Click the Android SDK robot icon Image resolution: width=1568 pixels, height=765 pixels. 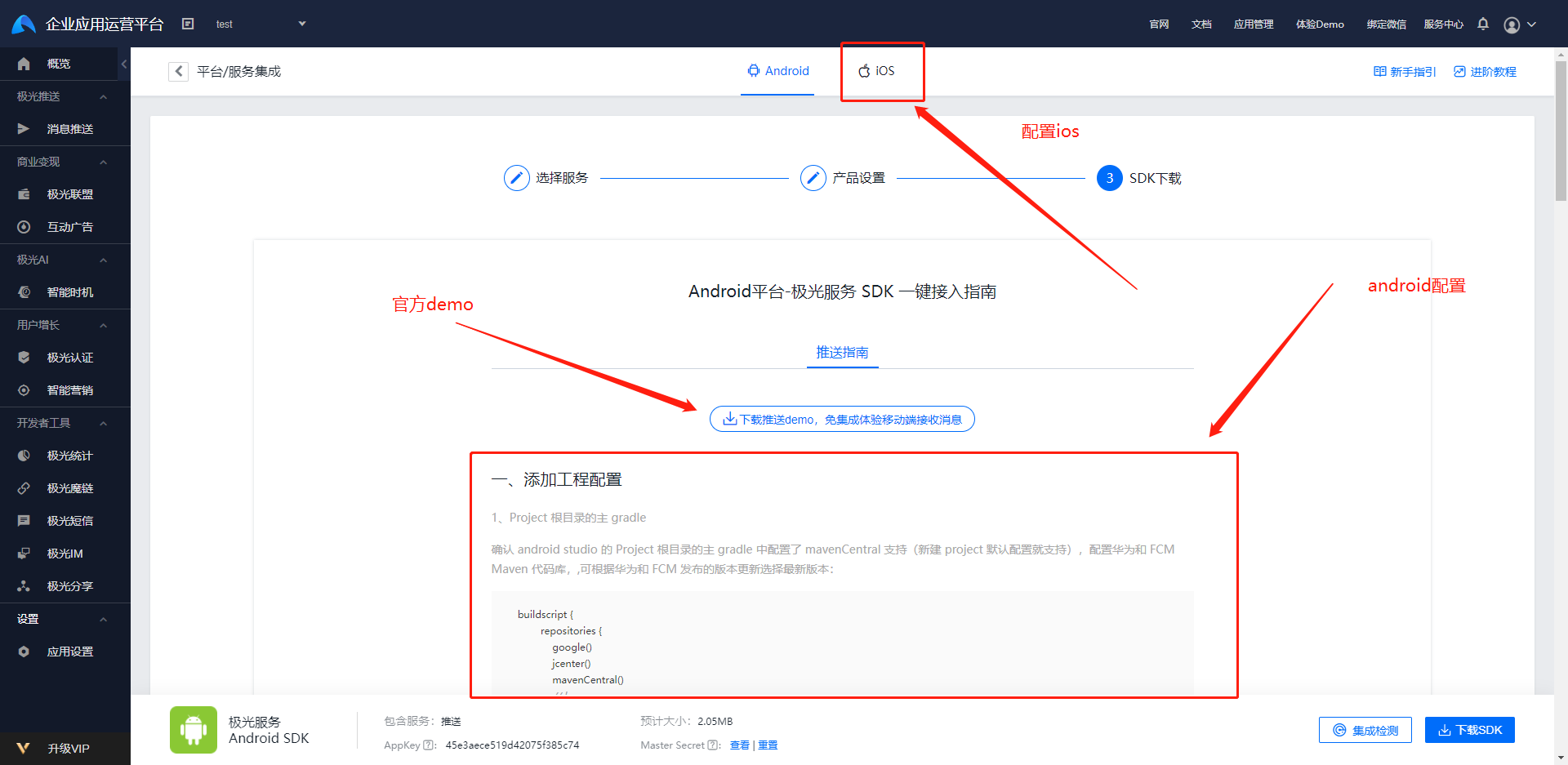[x=194, y=729]
